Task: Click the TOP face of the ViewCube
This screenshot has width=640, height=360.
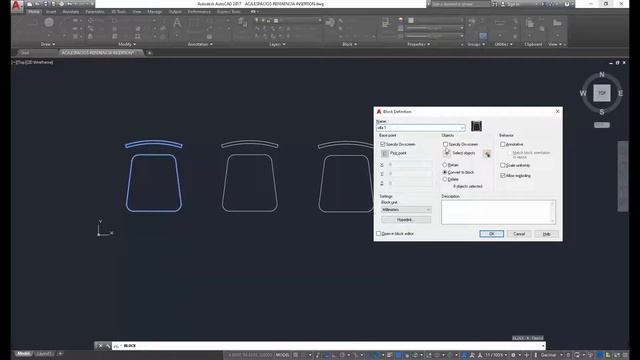Action: pyautogui.click(x=602, y=93)
